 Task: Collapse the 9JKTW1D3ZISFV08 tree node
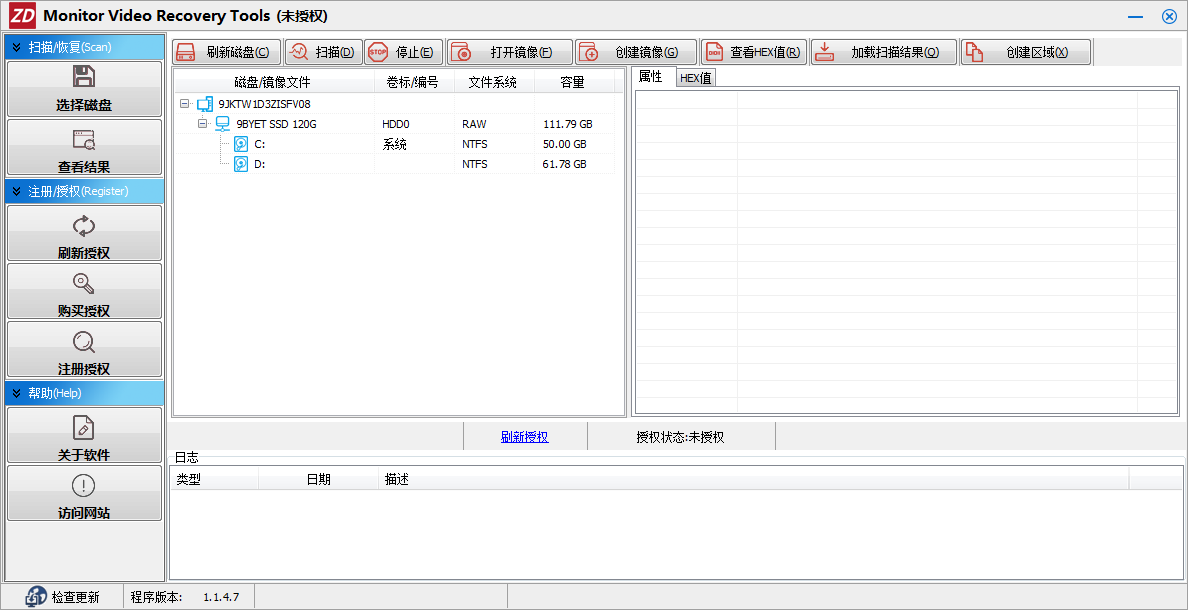[184, 104]
